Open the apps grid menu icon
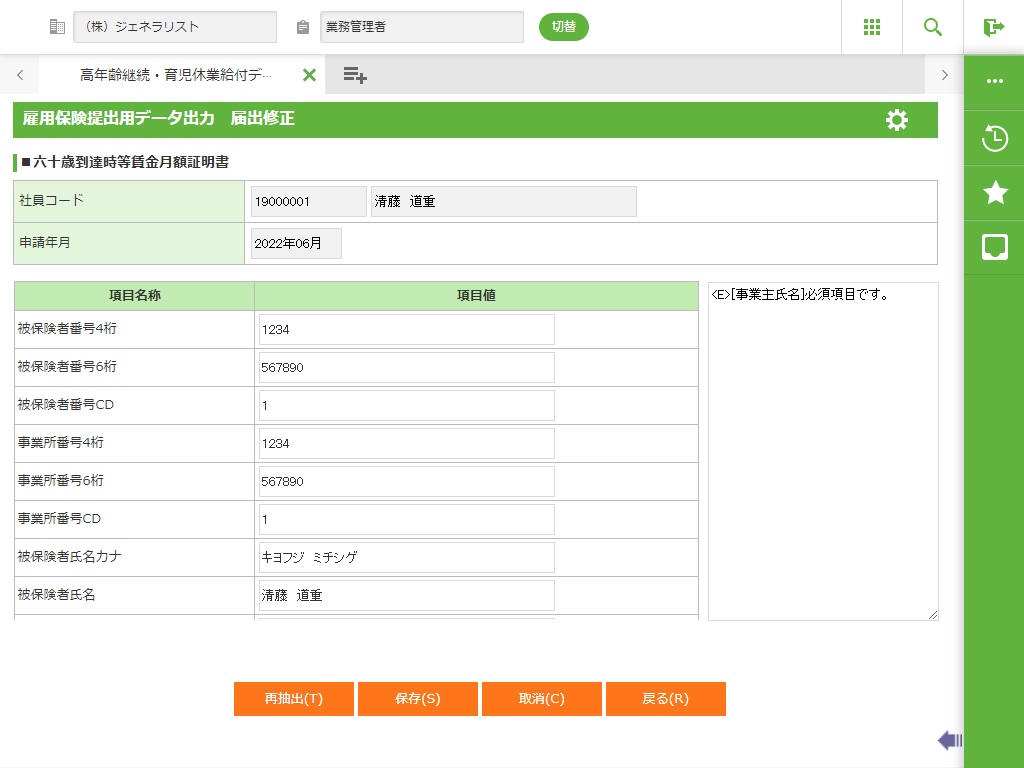Screen dimensions: 1024x768 pos(871,27)
